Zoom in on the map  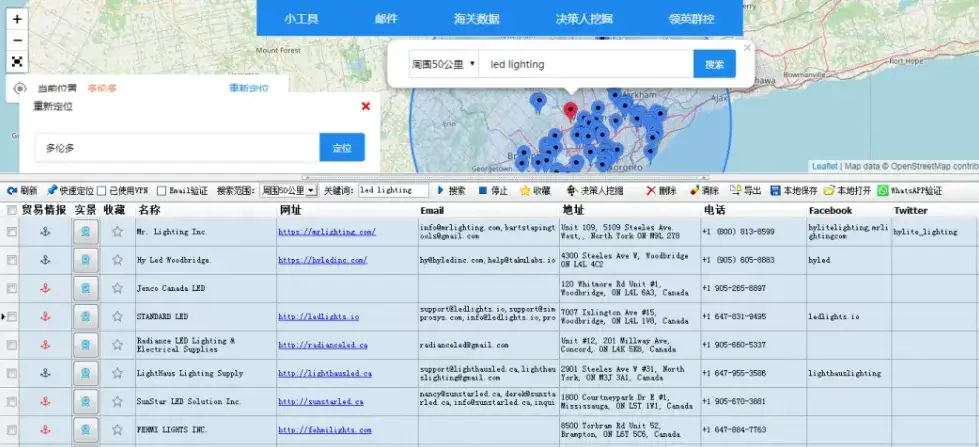coord(17,19)
